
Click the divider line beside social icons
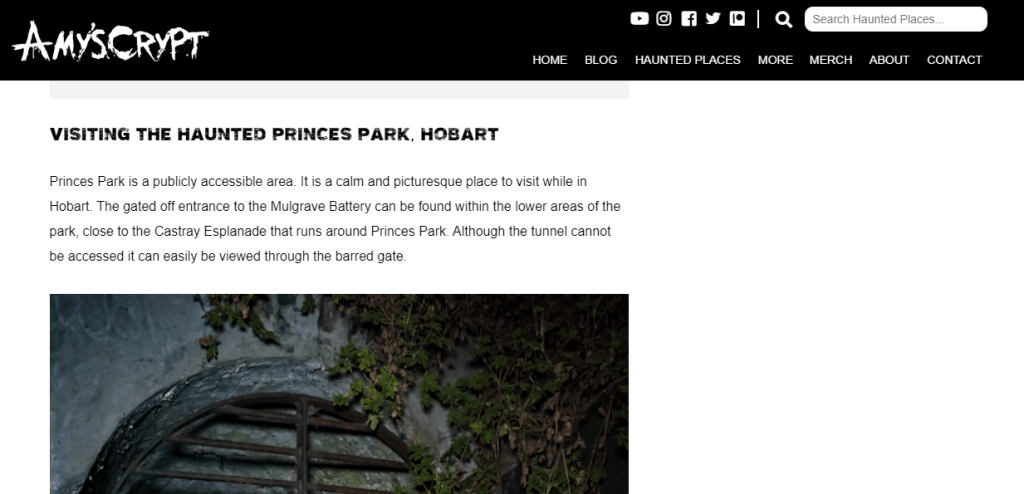coord(759,19)
